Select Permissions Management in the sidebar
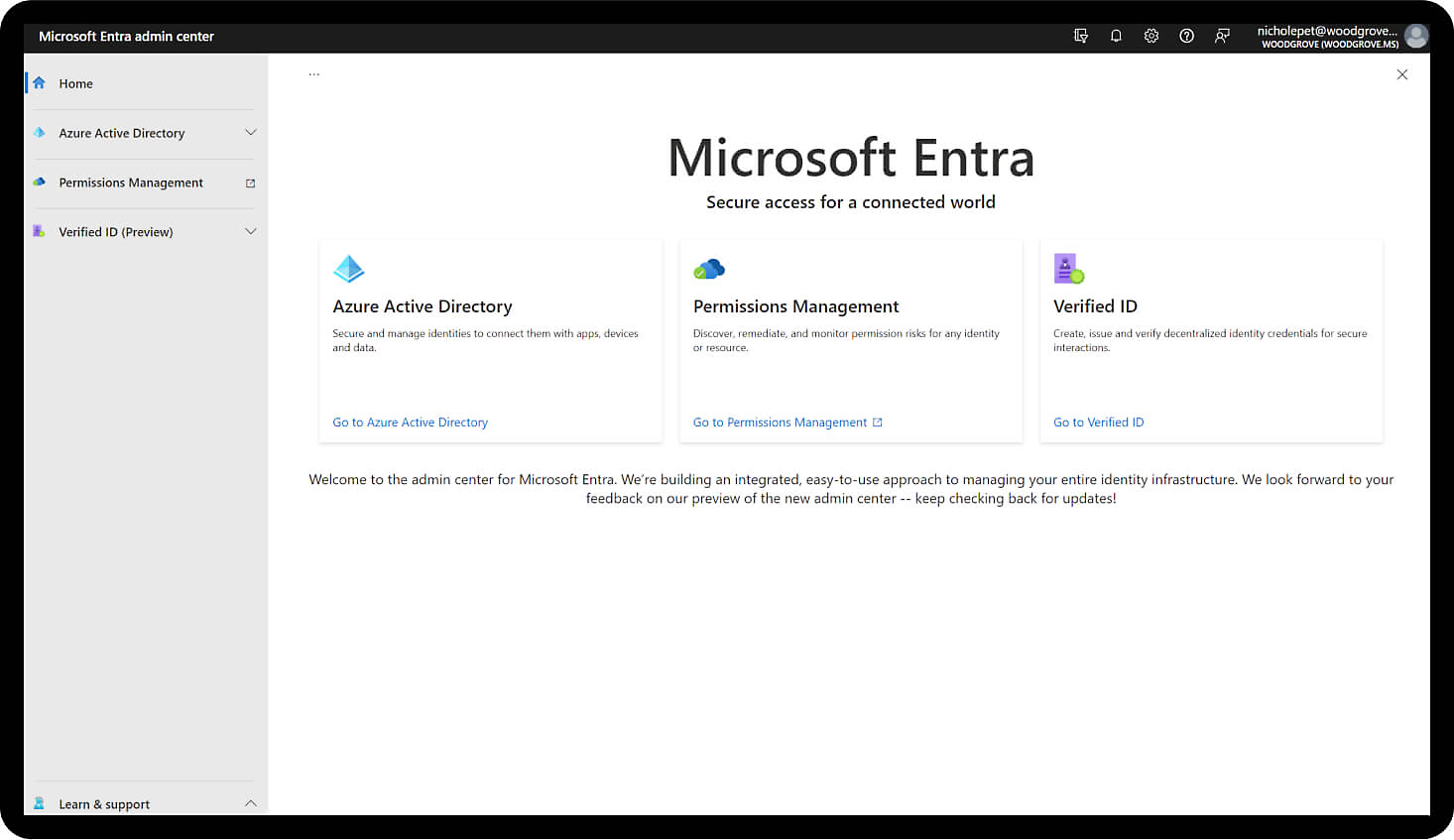Viewport: 1454px width, 840px height. (x=130, y=183)
